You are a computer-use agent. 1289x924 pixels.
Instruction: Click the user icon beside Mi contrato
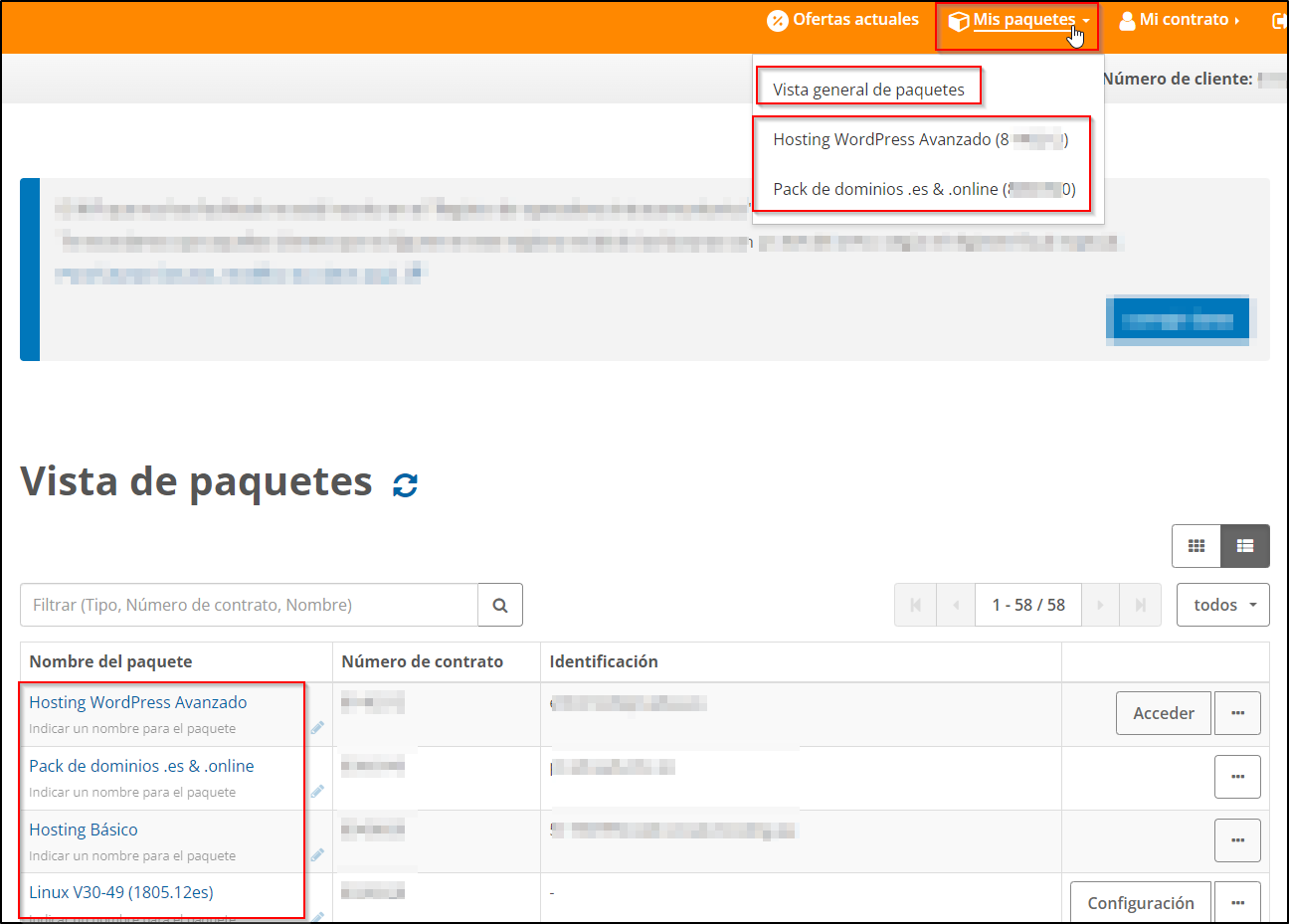click(1128, 19)
